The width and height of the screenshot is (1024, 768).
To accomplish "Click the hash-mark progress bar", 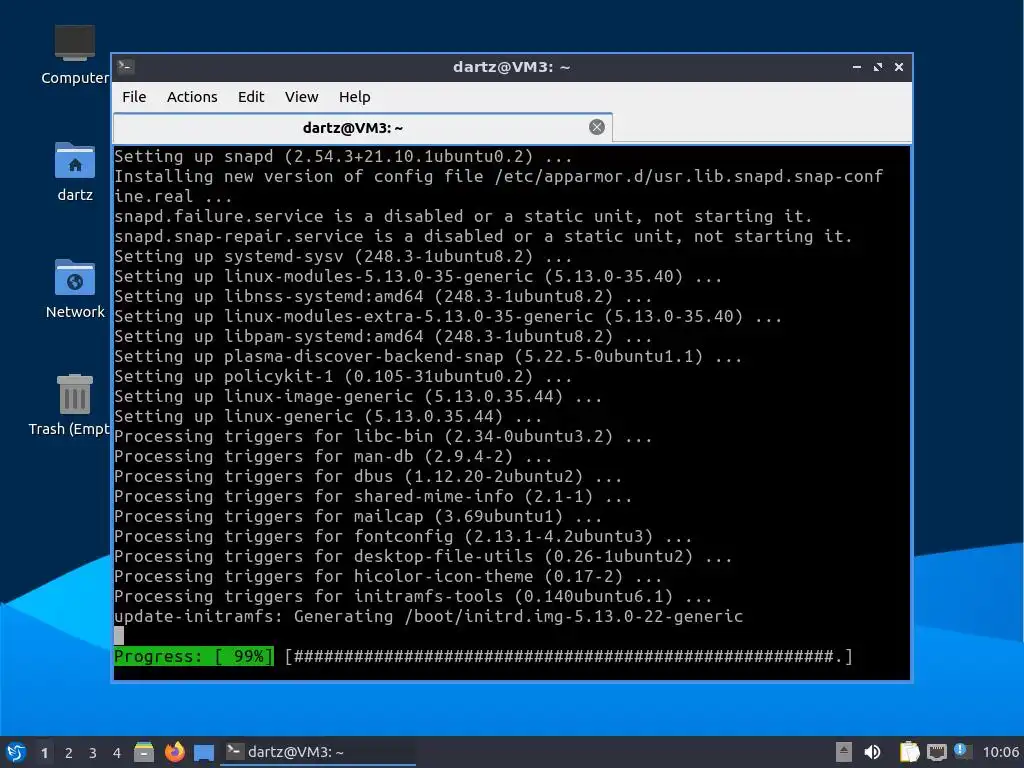I will tap(568, 656).
